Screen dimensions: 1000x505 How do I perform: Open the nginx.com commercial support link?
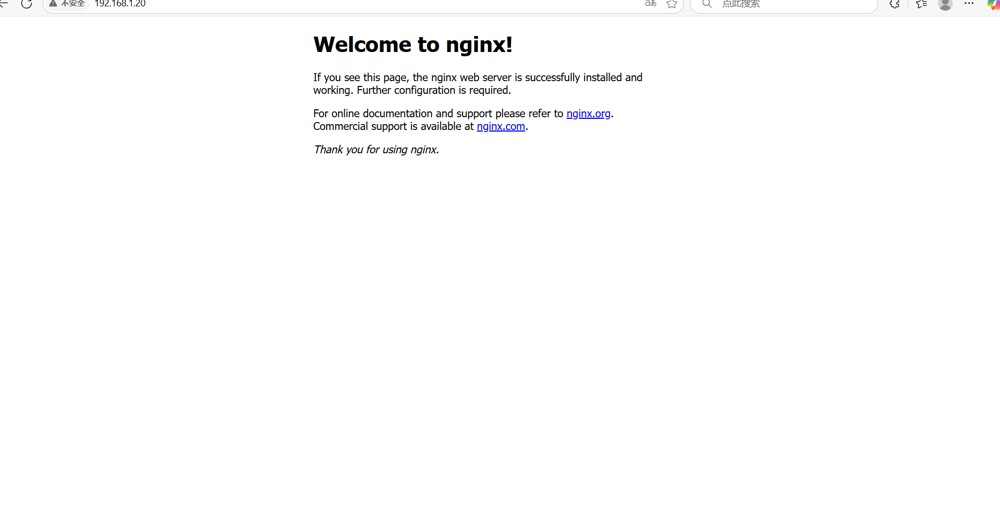[501, 127]
